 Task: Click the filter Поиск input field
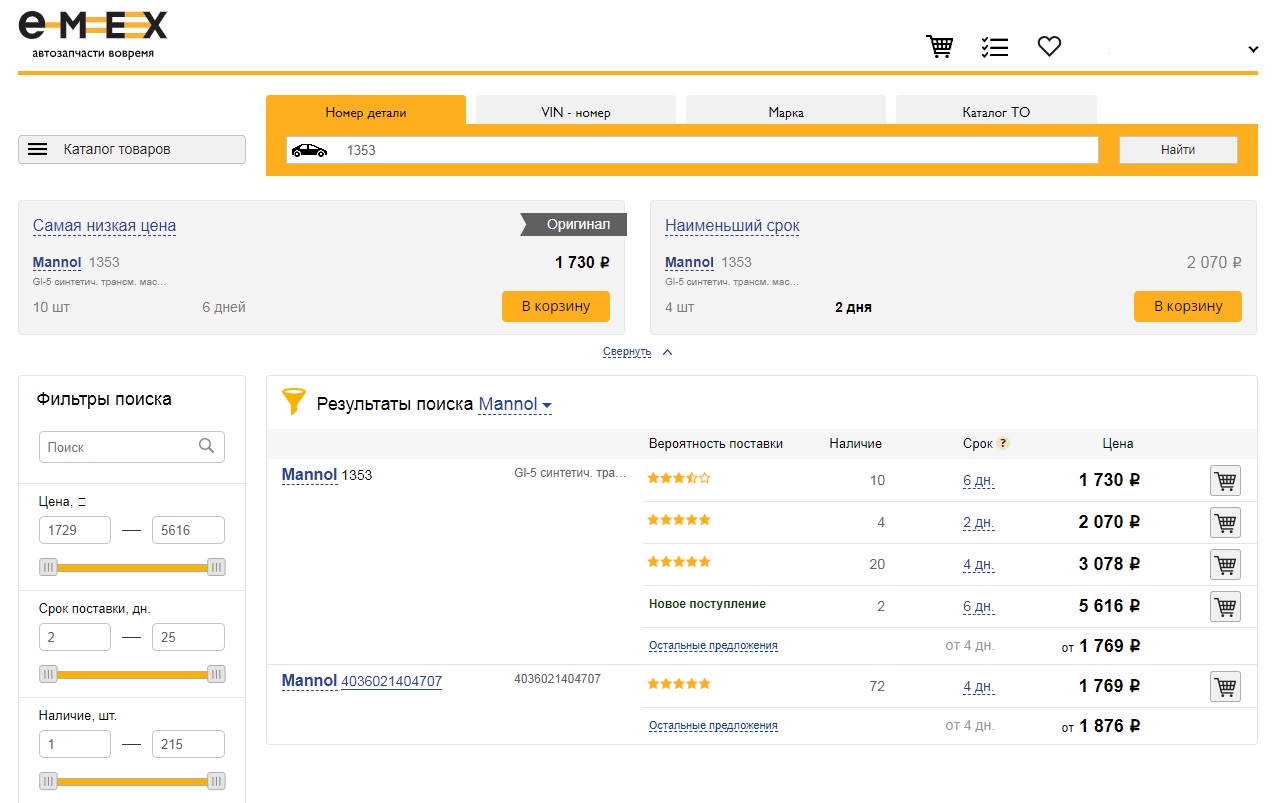[x=132, y=447]
